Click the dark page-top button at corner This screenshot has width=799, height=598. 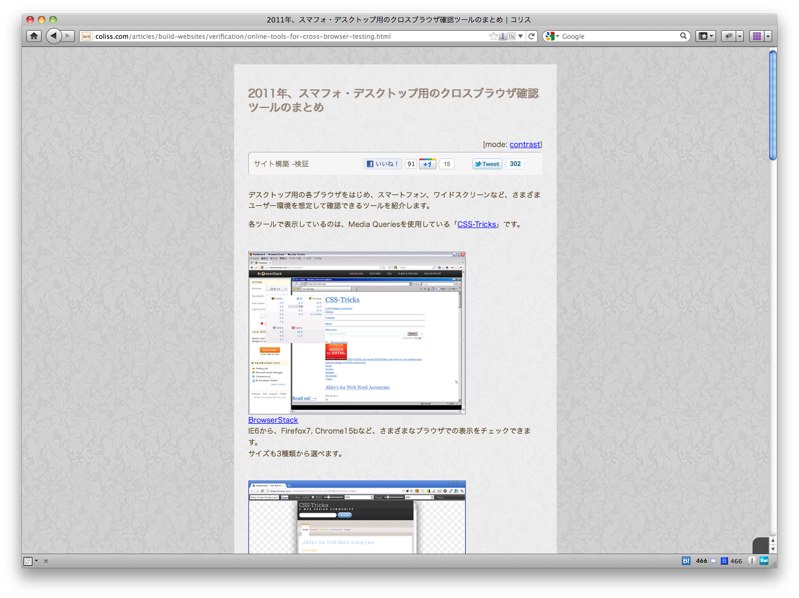click(x=761, y=545)
